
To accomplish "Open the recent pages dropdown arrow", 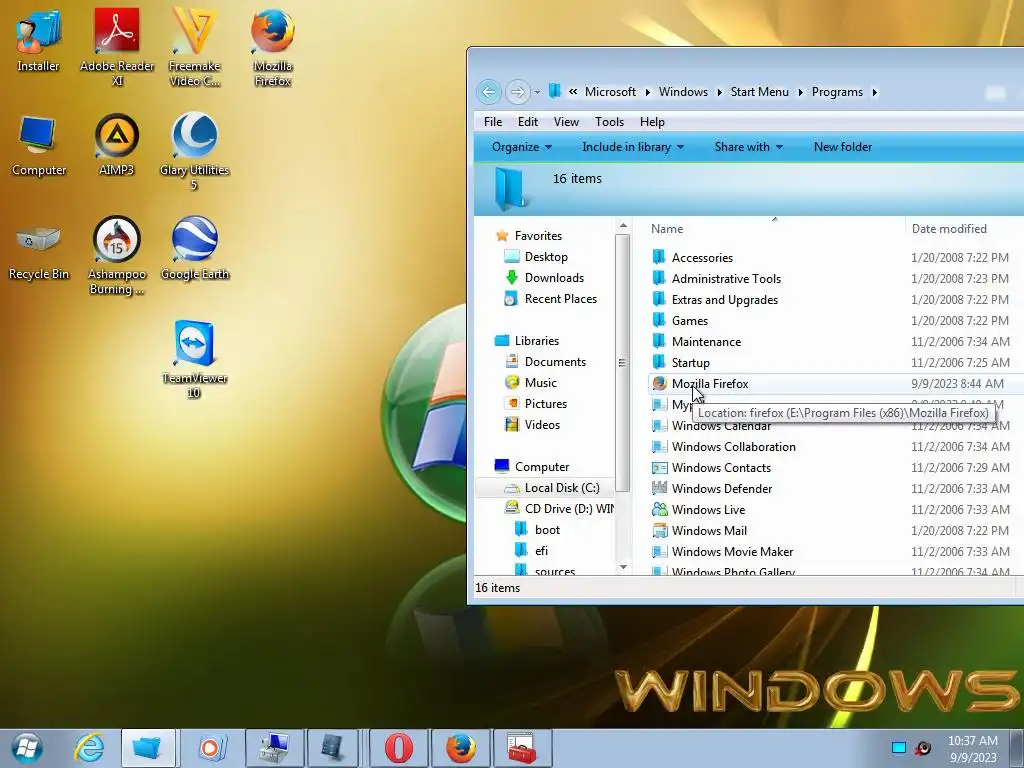I will tap(537, 92).
